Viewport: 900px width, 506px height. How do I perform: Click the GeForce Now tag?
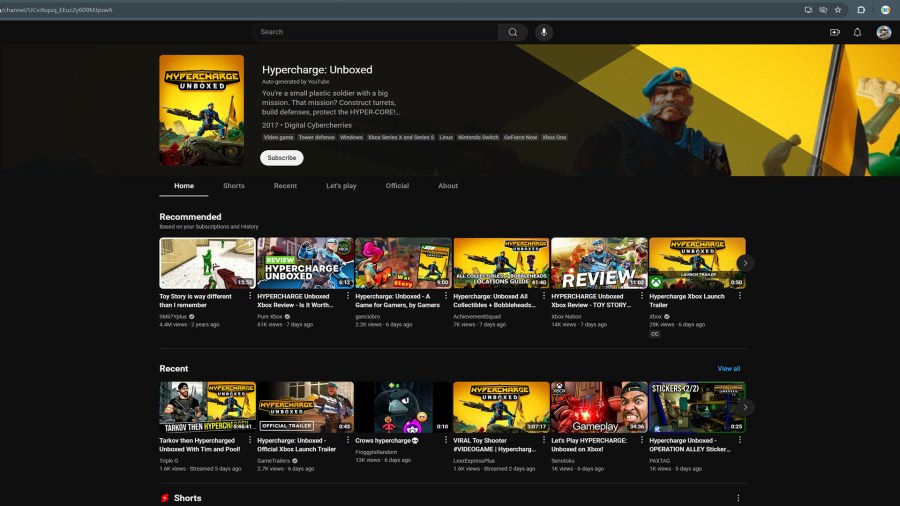(x=521, y=138)
